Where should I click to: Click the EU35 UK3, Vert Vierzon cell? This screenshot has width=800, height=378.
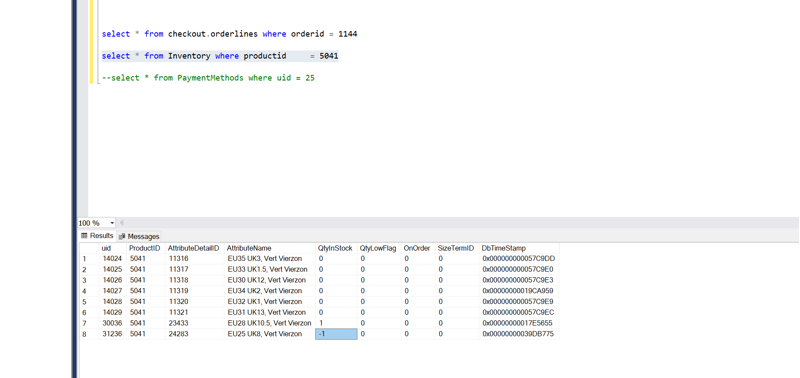[269, 259]
